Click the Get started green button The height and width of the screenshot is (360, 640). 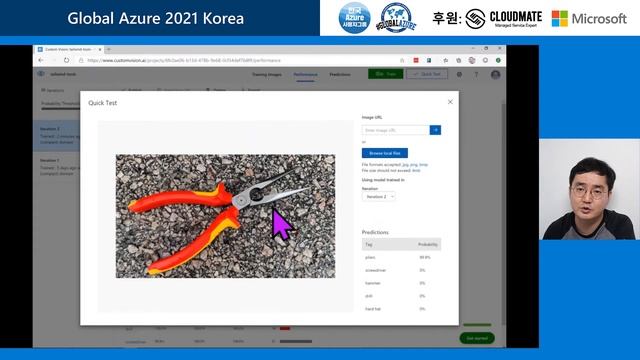coord(477,338)
